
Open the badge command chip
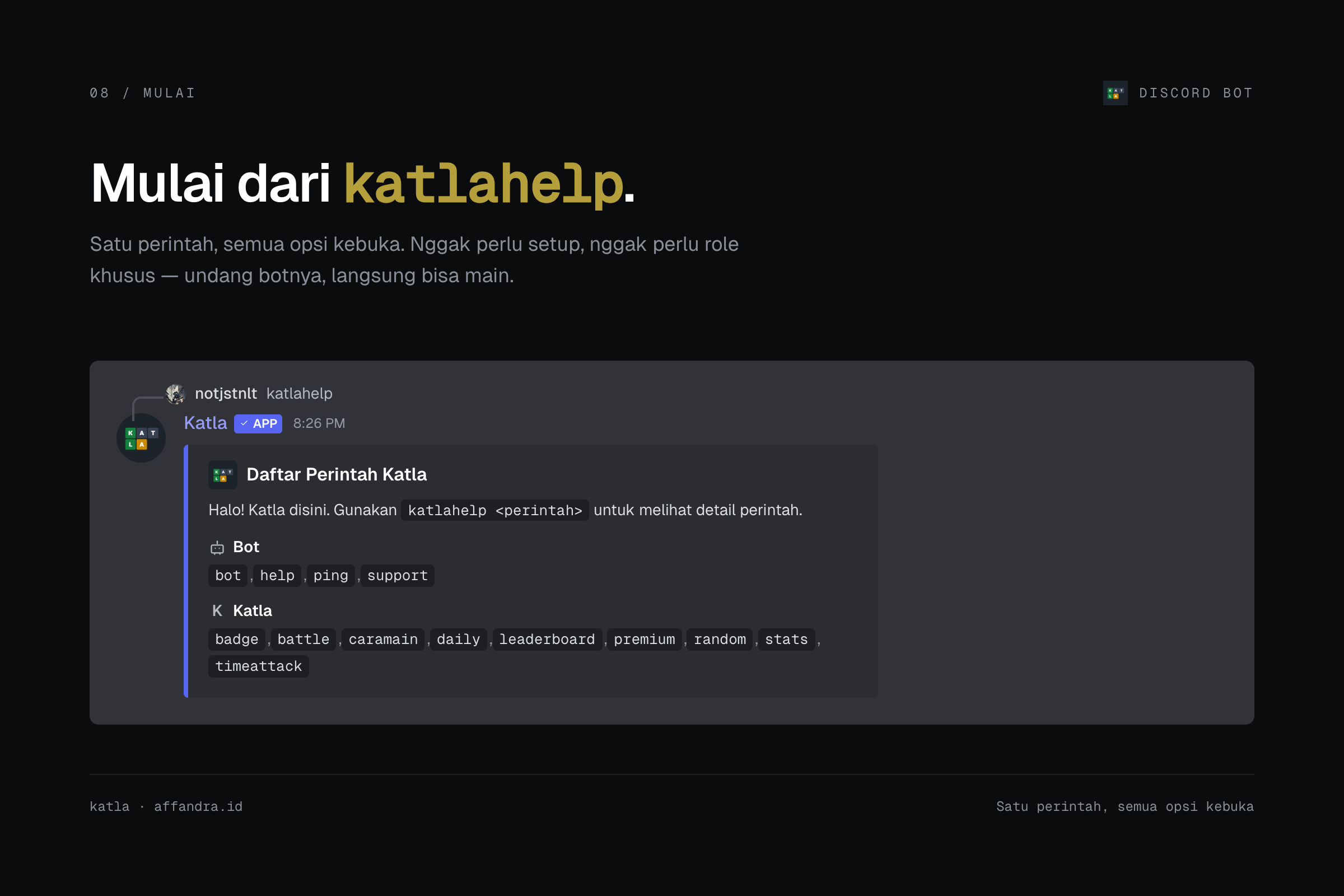(x=236, y=639)
